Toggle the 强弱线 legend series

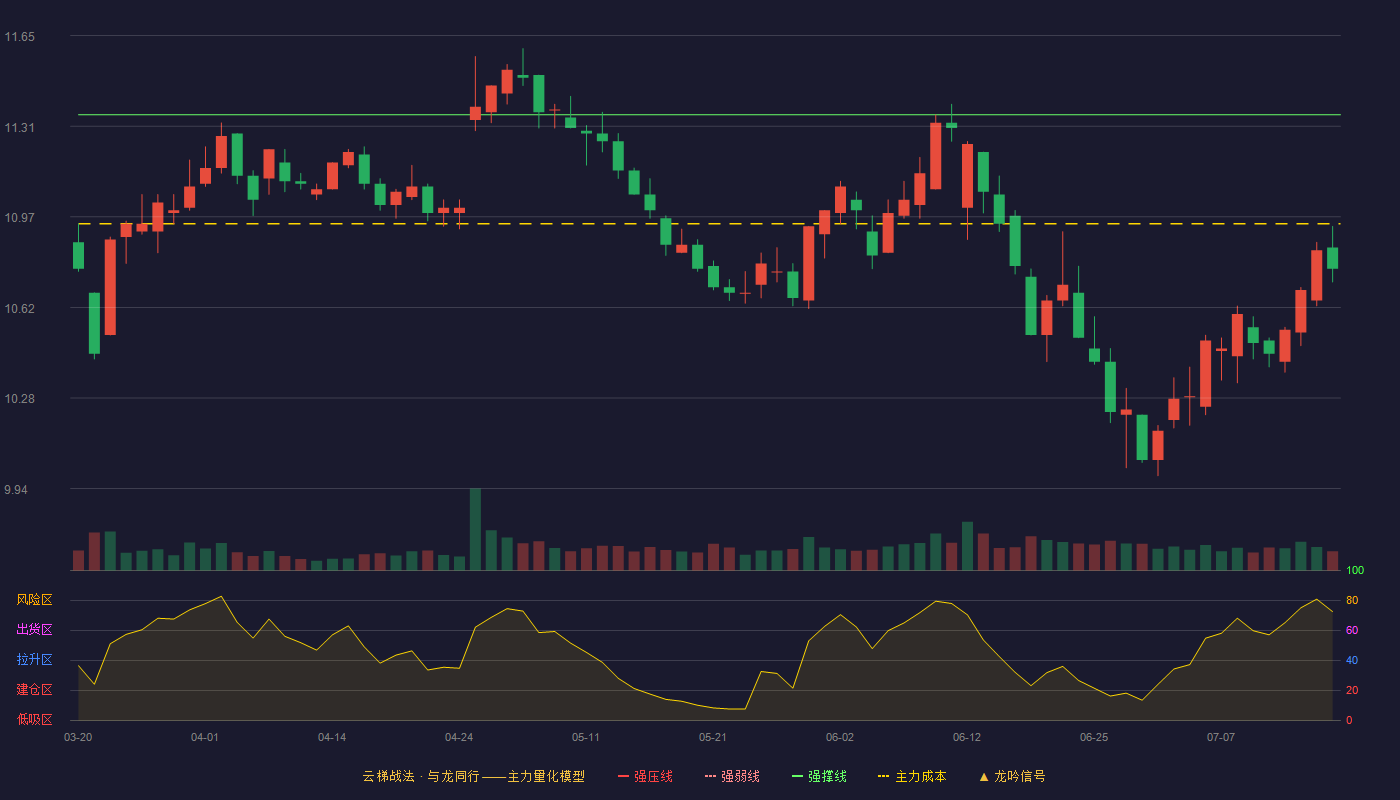[732, 776]
